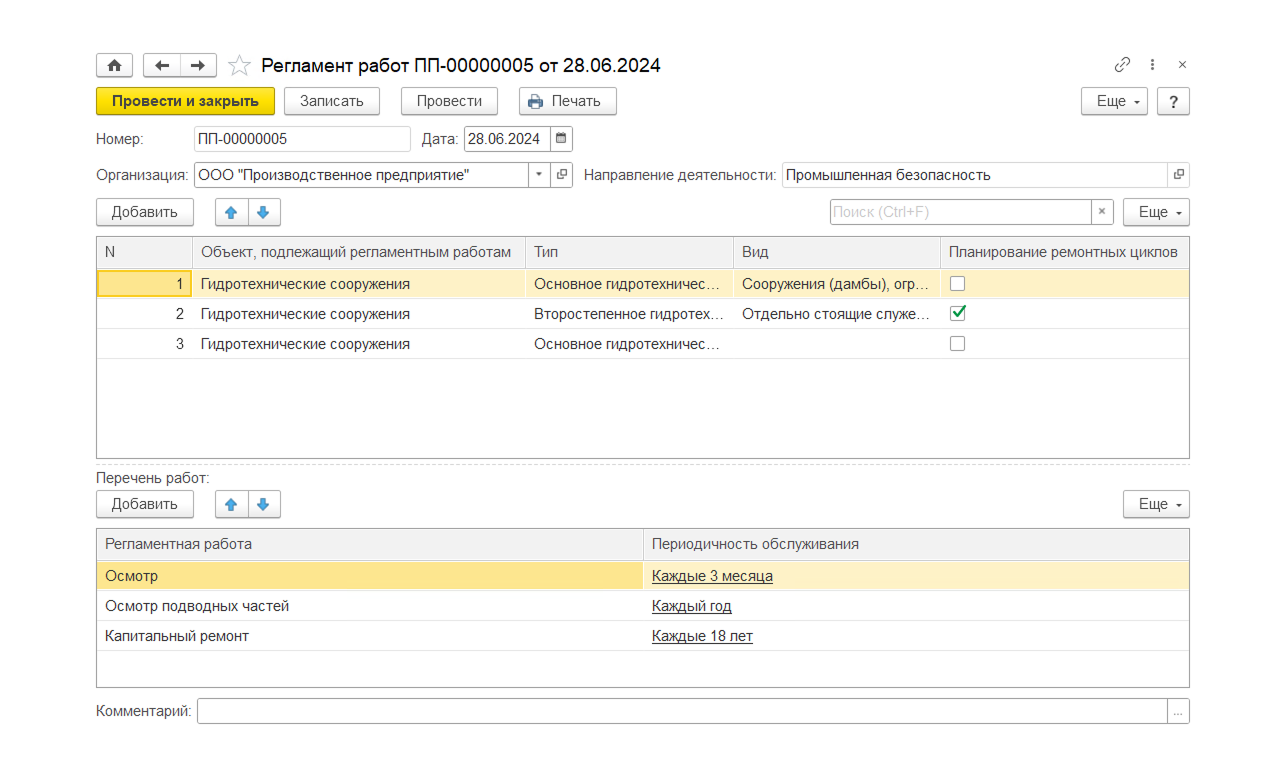Click the Тип column header
The height and width of the screenshot is (781, 1282).
[629, 252]
